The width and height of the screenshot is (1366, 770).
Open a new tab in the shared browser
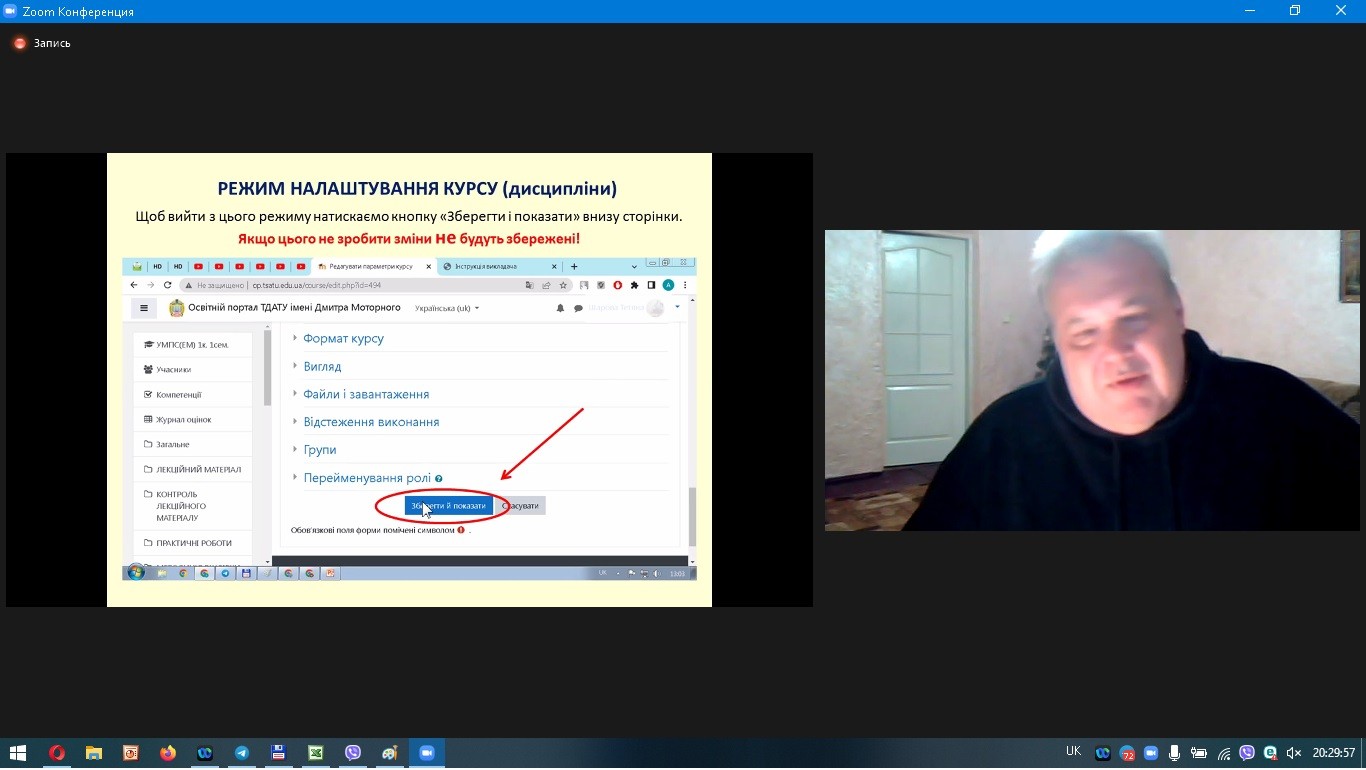[x=574, y=267]
